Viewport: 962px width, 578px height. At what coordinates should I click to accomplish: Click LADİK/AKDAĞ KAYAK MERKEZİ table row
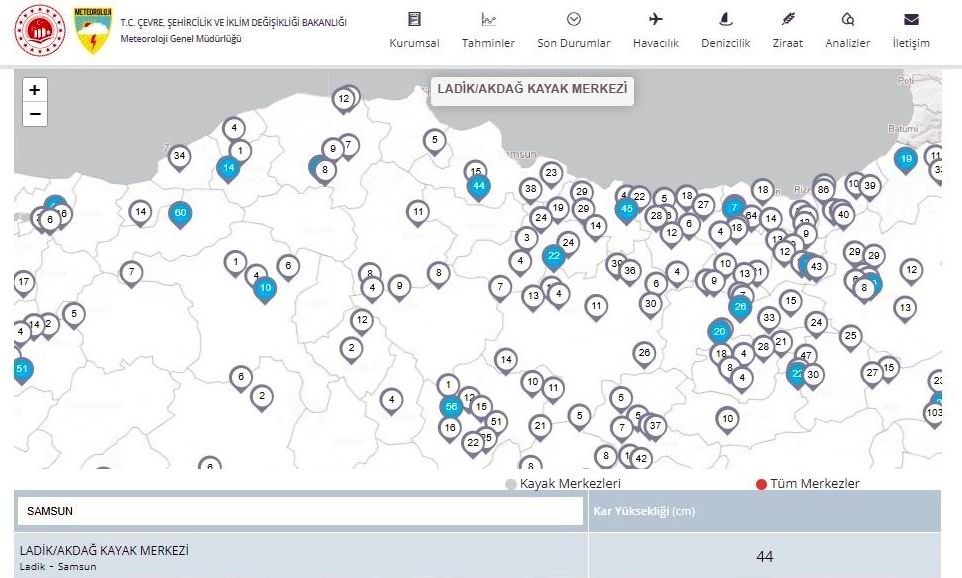300,557
